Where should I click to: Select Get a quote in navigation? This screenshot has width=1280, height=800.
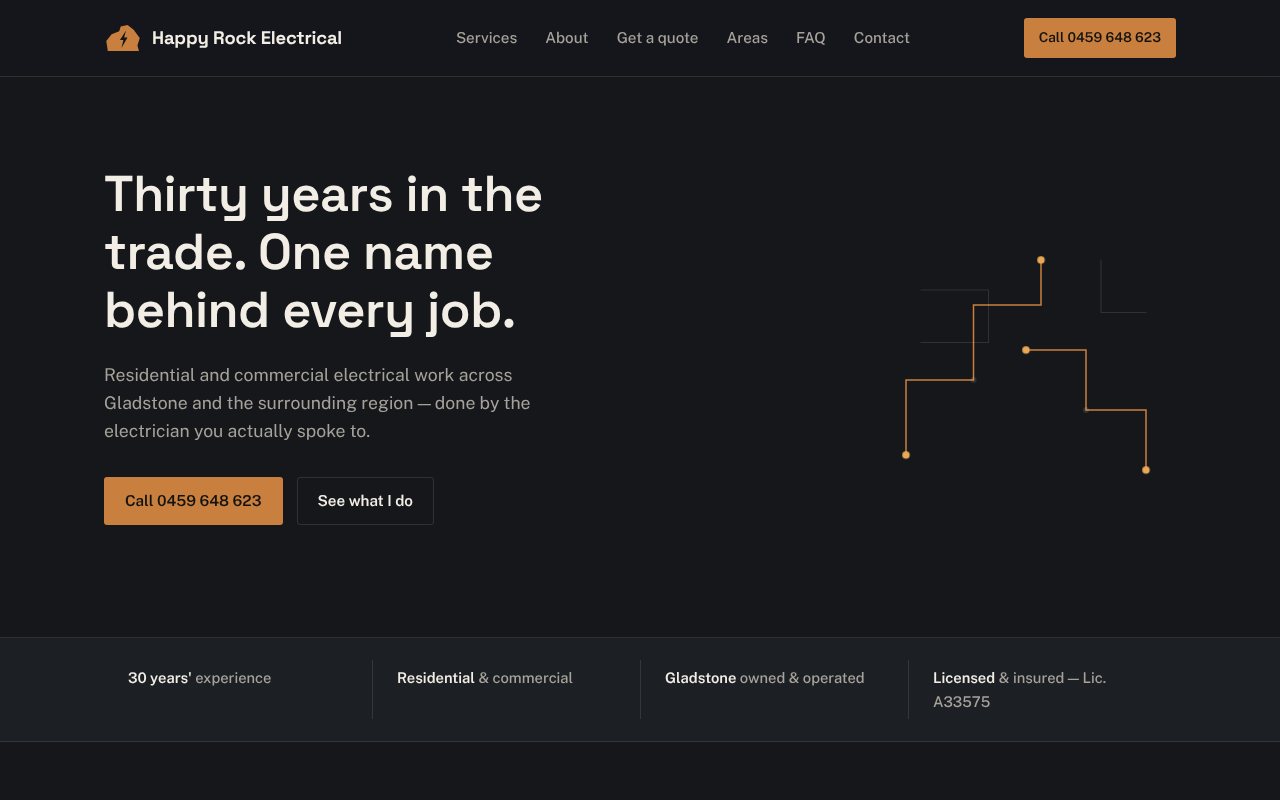657,38
